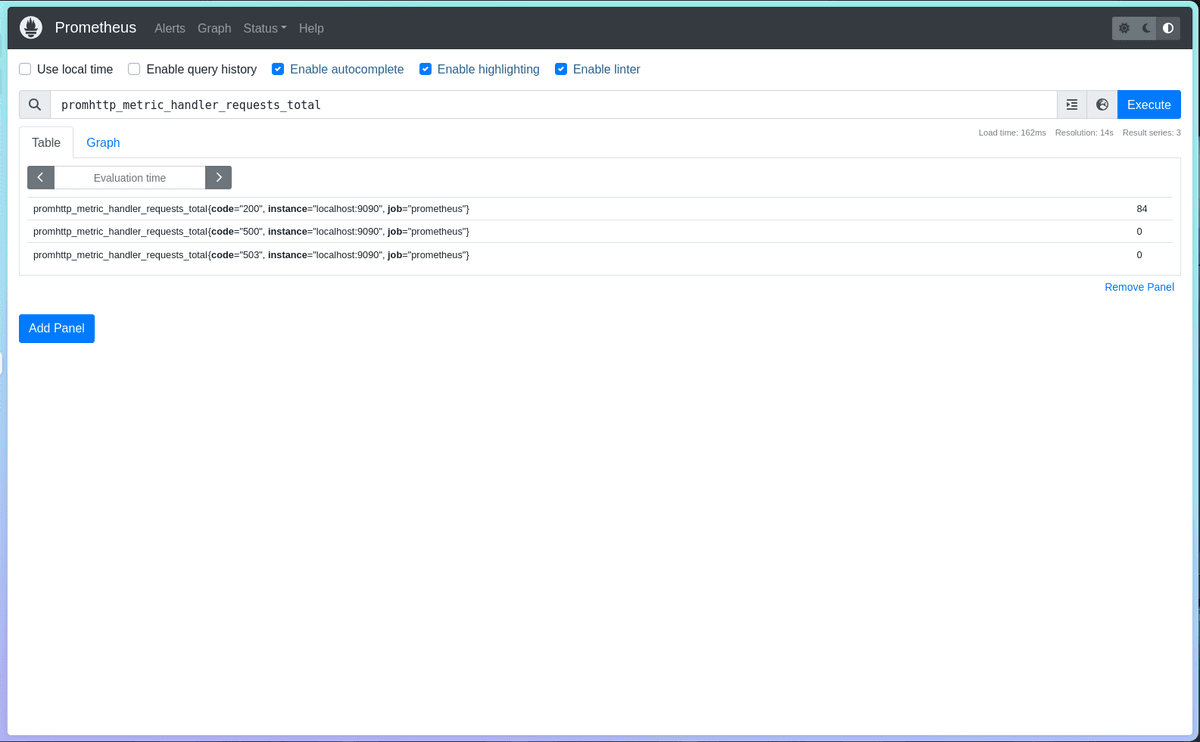Click the Load time: 162ms text
The width and height of the screenshot is (1200, 742).
point(1012,133)
